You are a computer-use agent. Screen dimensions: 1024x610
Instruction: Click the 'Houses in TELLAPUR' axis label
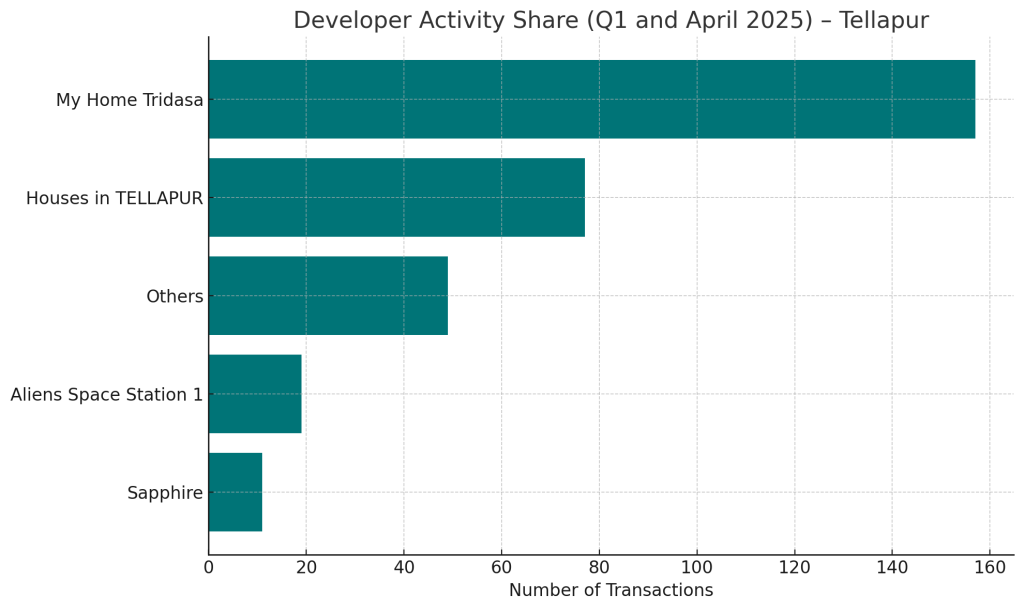pyautogui.click(x=114, y=198)
